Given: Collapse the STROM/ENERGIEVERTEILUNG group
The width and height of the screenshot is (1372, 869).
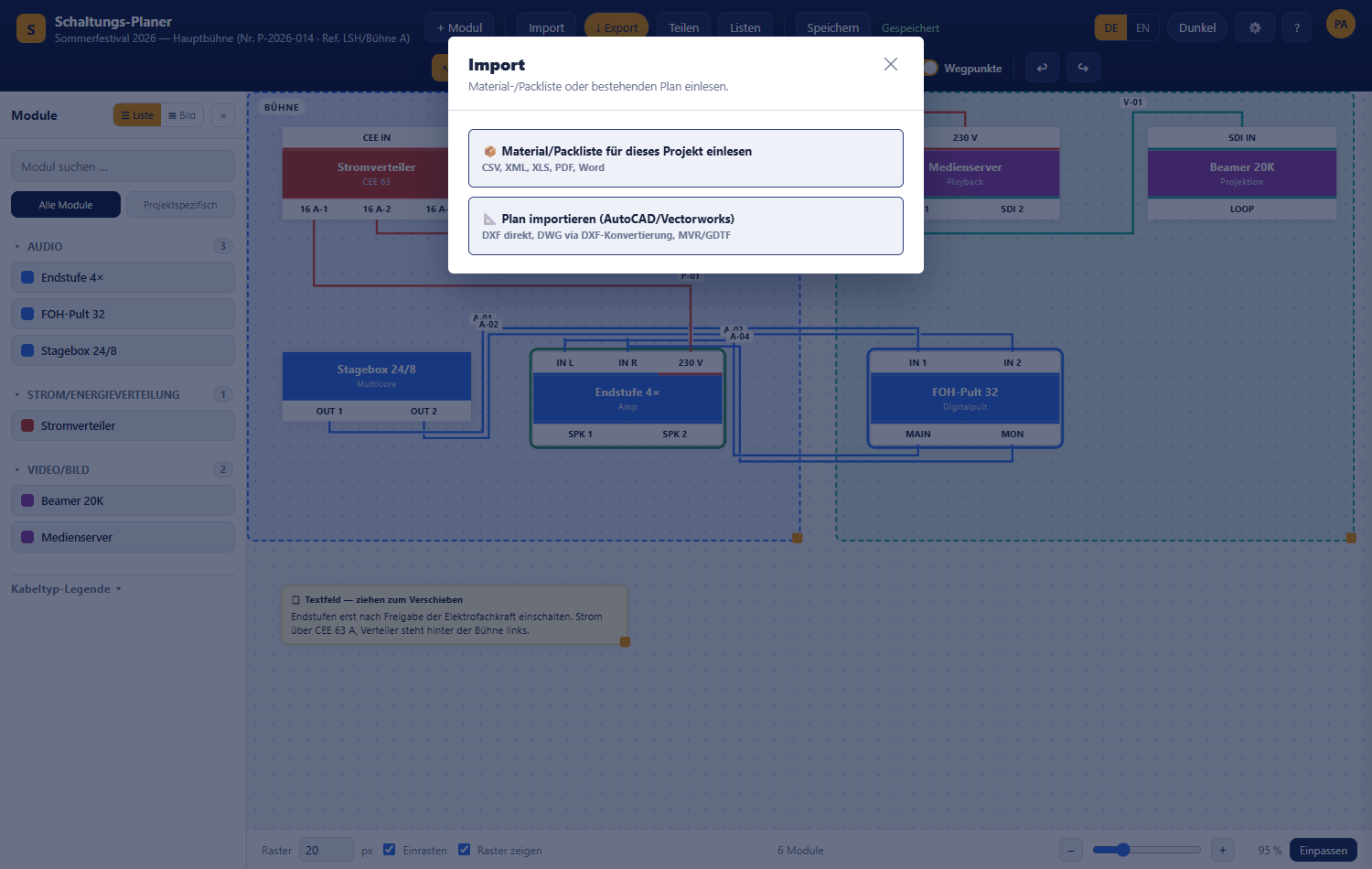Looking at the screenshot, I should (17, 395).
